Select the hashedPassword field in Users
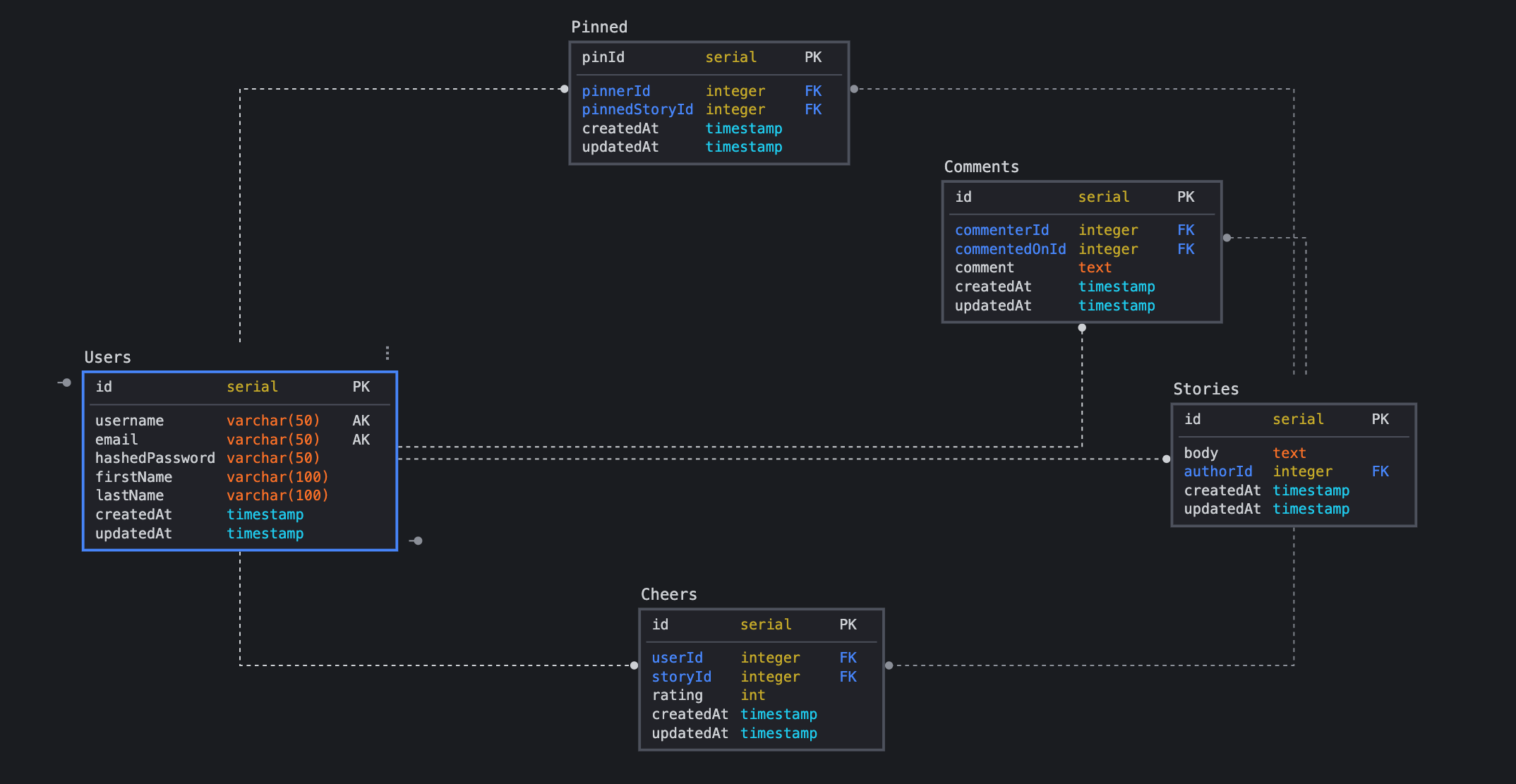Viewport: 1516px width, 784px height. (x=155, y=458)
